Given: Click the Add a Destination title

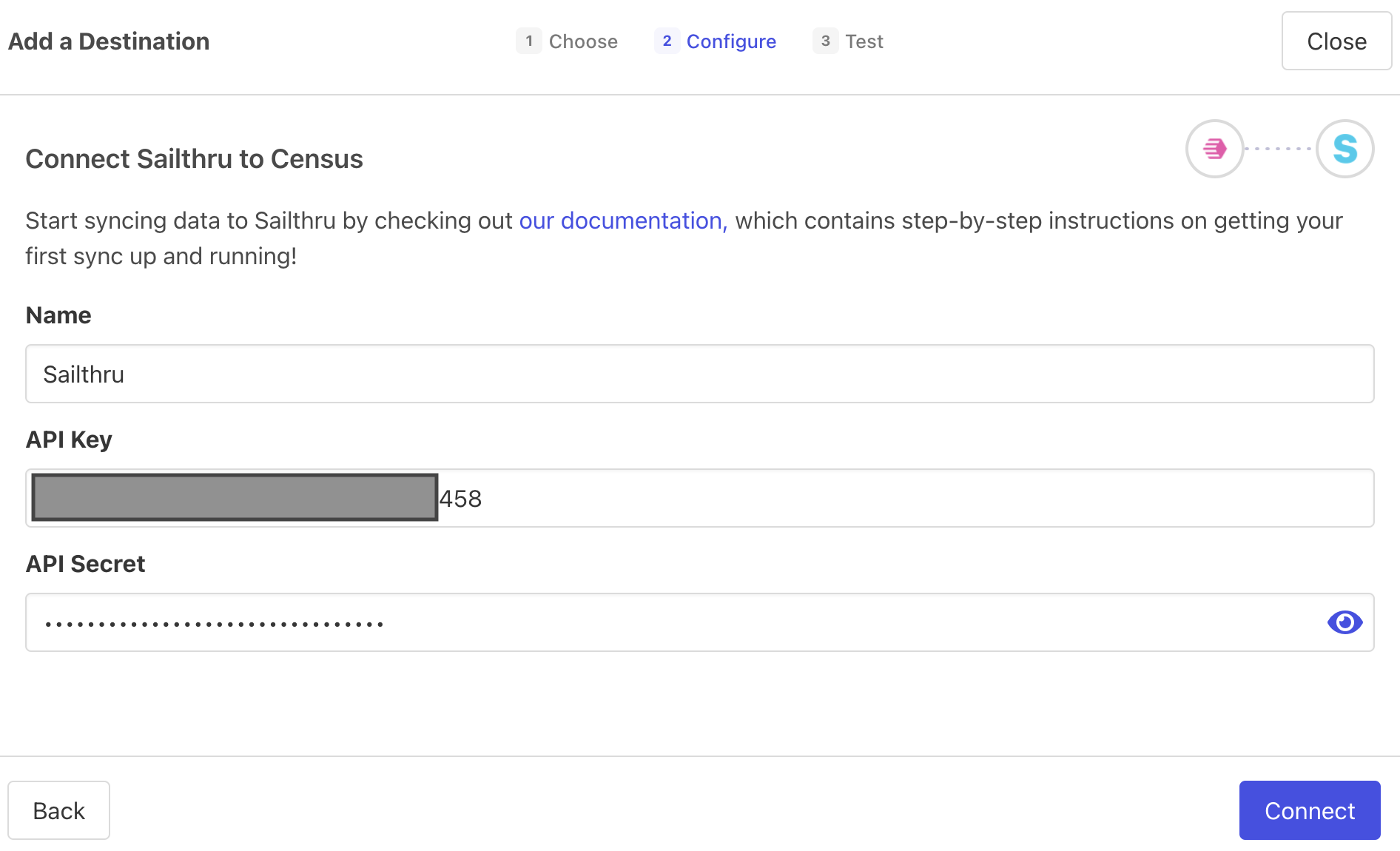Looking at the screenshot, I should 109,41.
